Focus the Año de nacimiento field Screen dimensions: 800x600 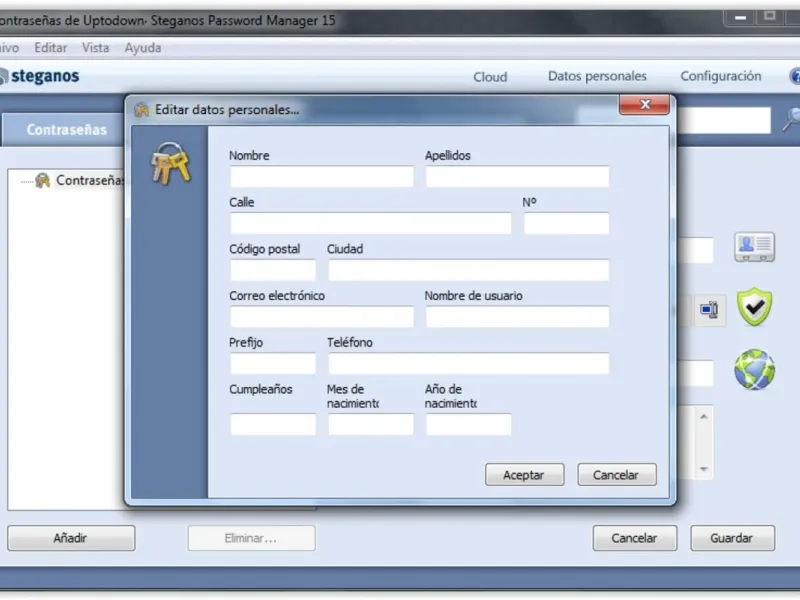click(x=468, y=424)
